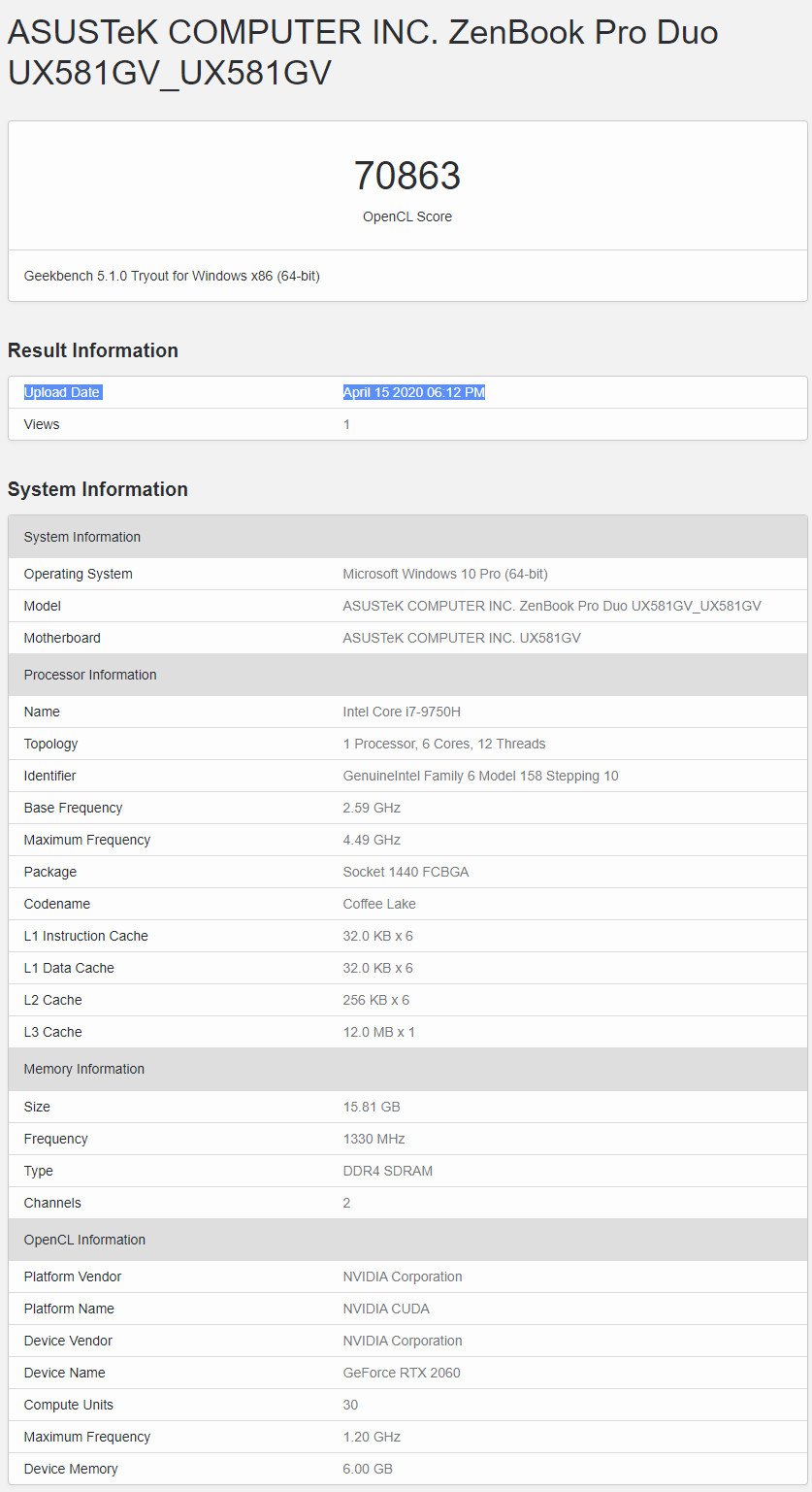Screen dimensions: 812x1492
Task: Click the 'Result Information' heading
Action: [x=93, y=350]
